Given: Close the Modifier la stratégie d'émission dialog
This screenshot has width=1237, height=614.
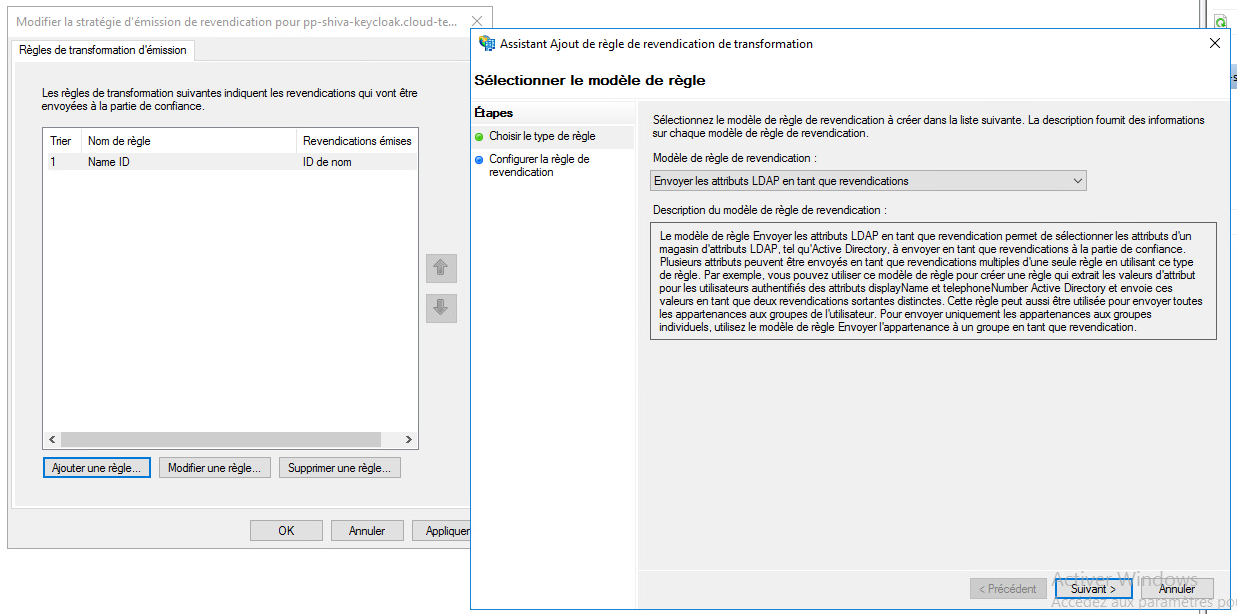Looking at the screenshot, I should pyautogui.click(x=477, y=22).
